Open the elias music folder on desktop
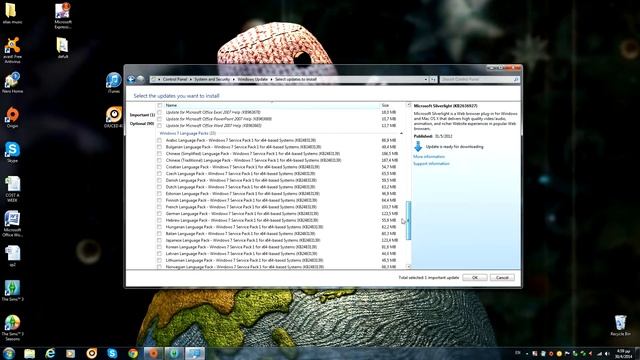This screenshot has width=640, height=360. click(x=11, y=14)
